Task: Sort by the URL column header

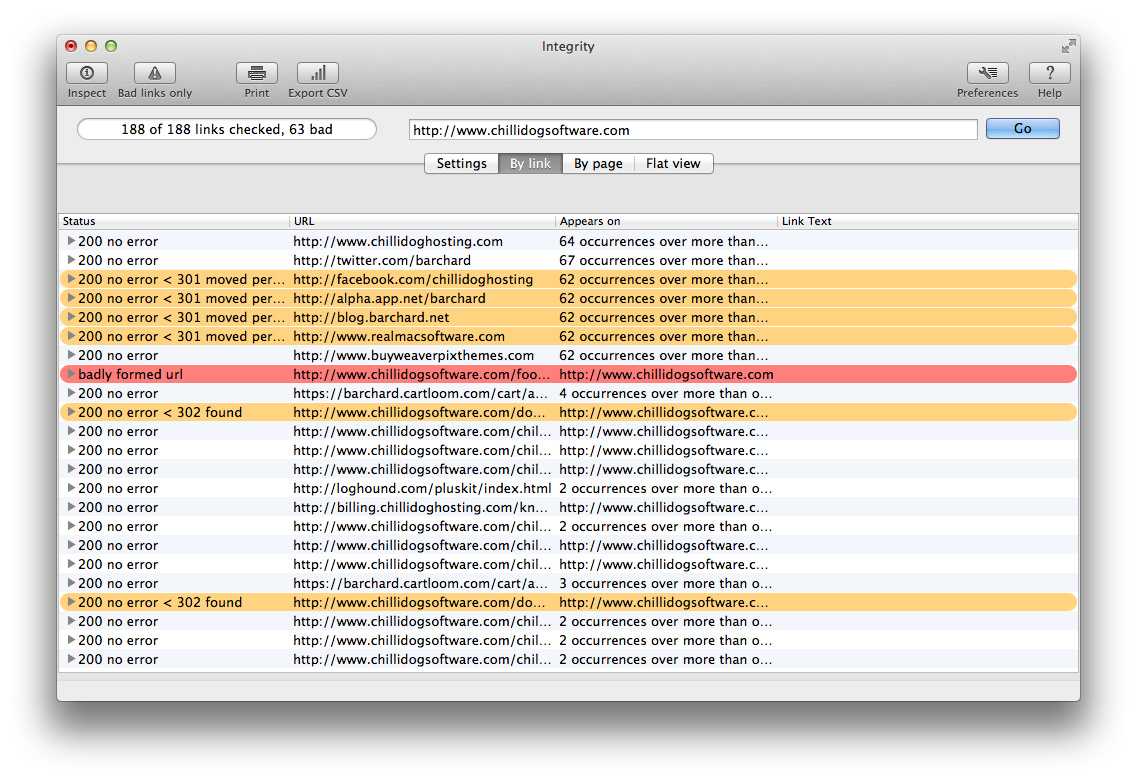Action: pyautogui.click(x=422, y=221)
